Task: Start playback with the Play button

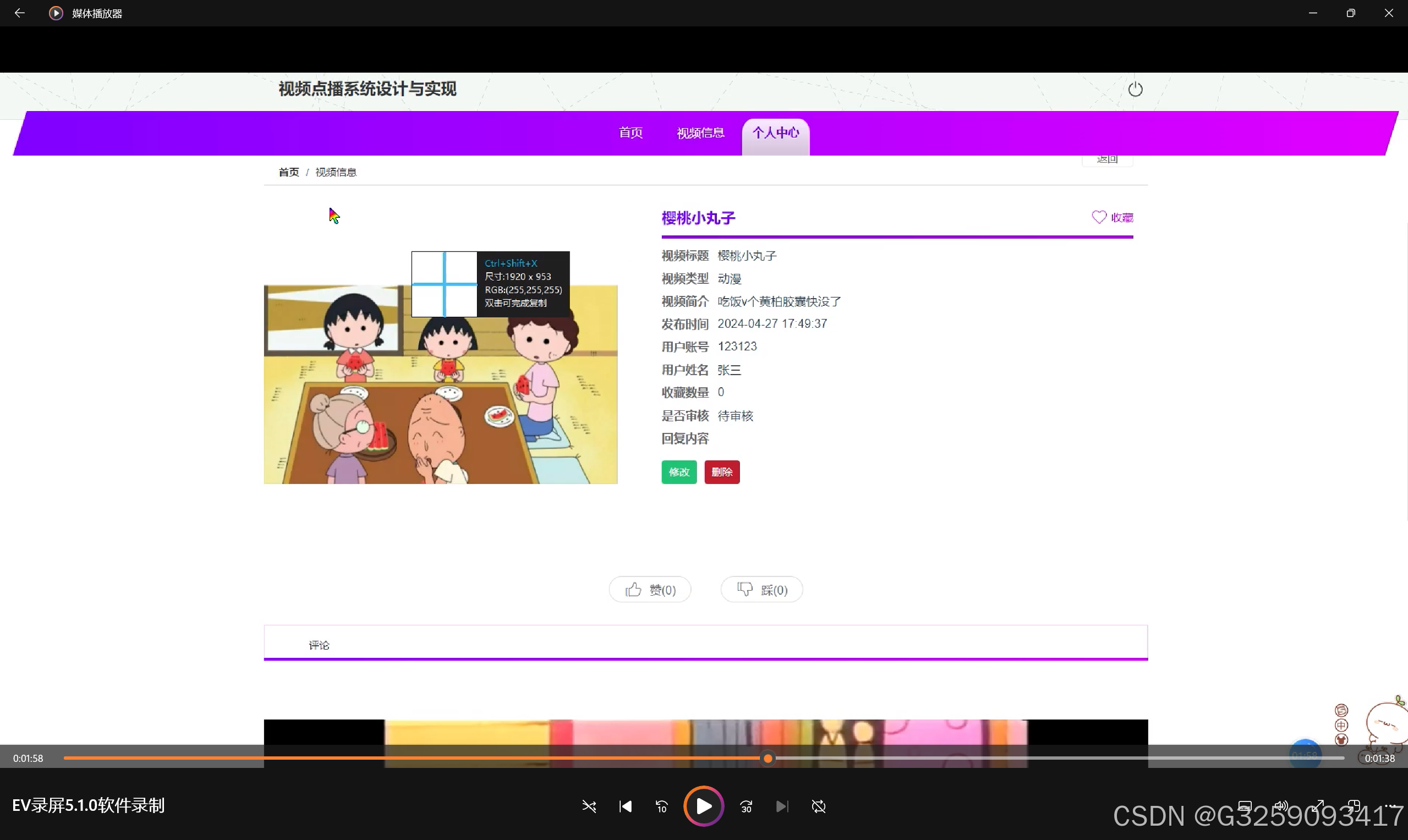Action: tap(703, 806)
